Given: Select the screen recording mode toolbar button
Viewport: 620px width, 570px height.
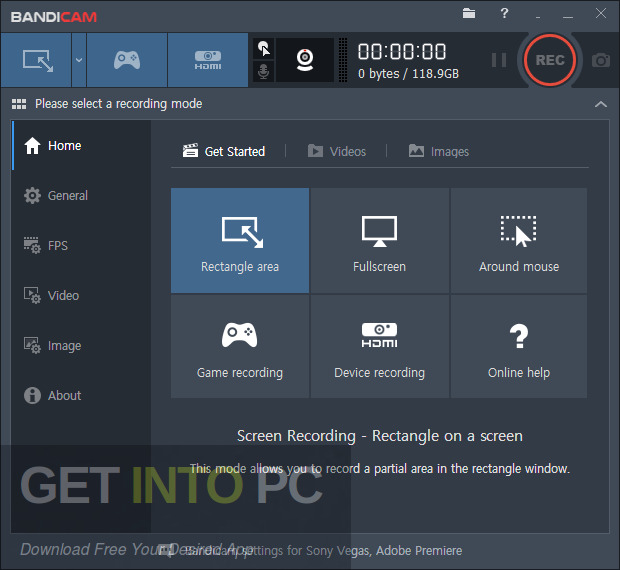Looking at the screenshot, I should coord(36,60).
